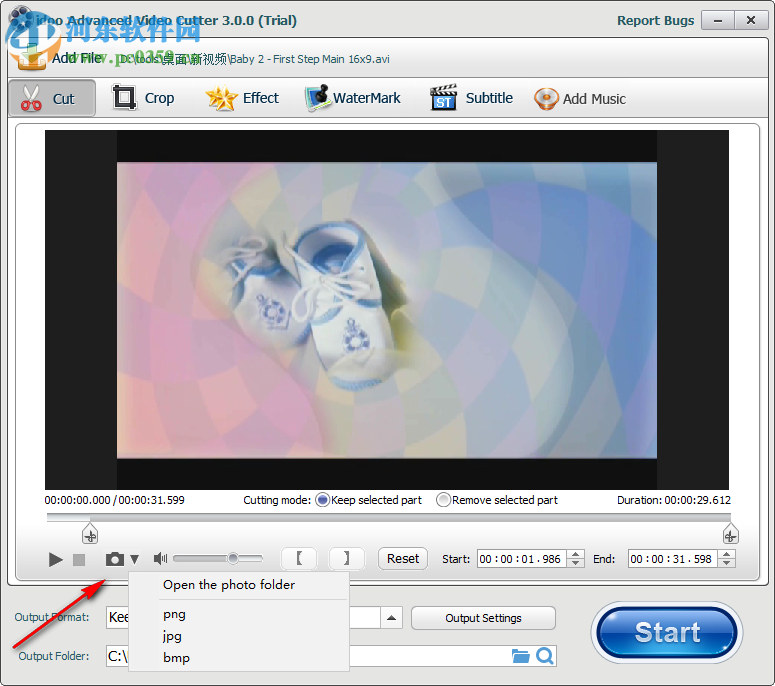Switch to the Effect tab
Image resolution: width=775 pixels, height=686 pixels.
coord(242,98)
